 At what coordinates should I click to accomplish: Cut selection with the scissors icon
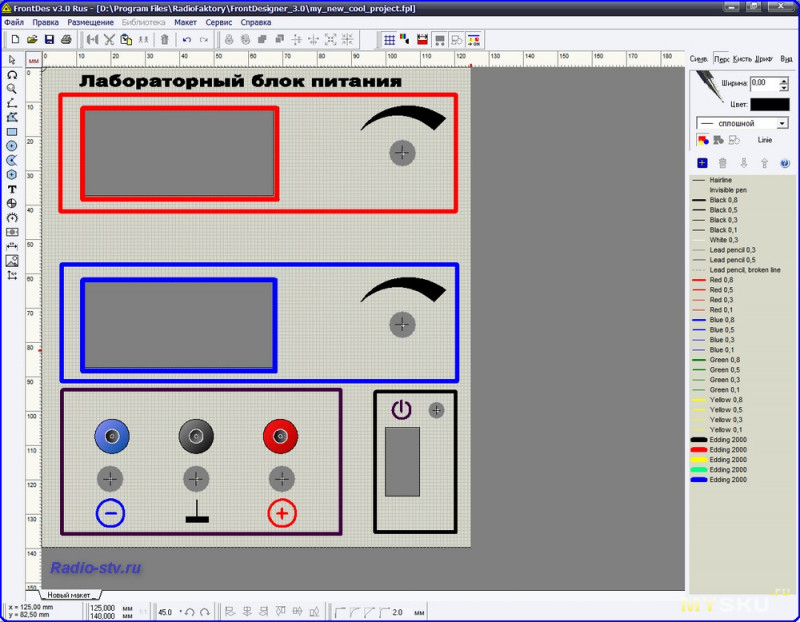pos(109,40)
